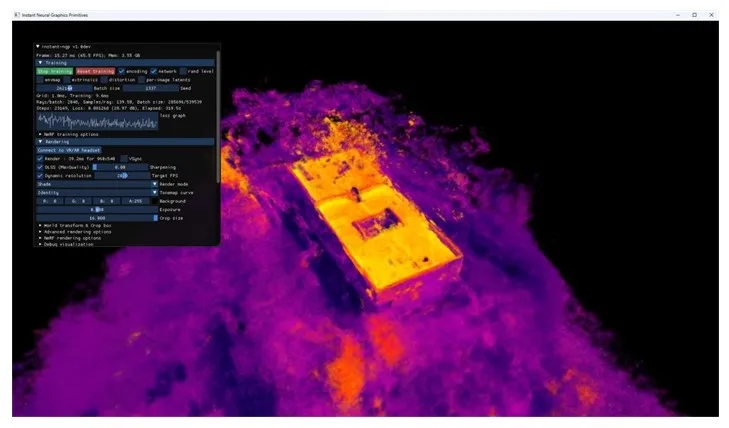Collapse the Rendering section header
729x428 pixels.
tap(40, 141)
